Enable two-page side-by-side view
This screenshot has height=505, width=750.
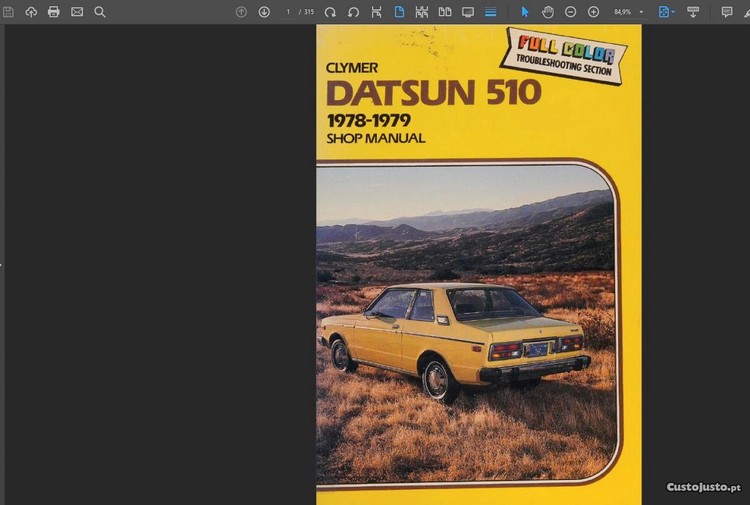pyautogui.click(x=445, y=12)
